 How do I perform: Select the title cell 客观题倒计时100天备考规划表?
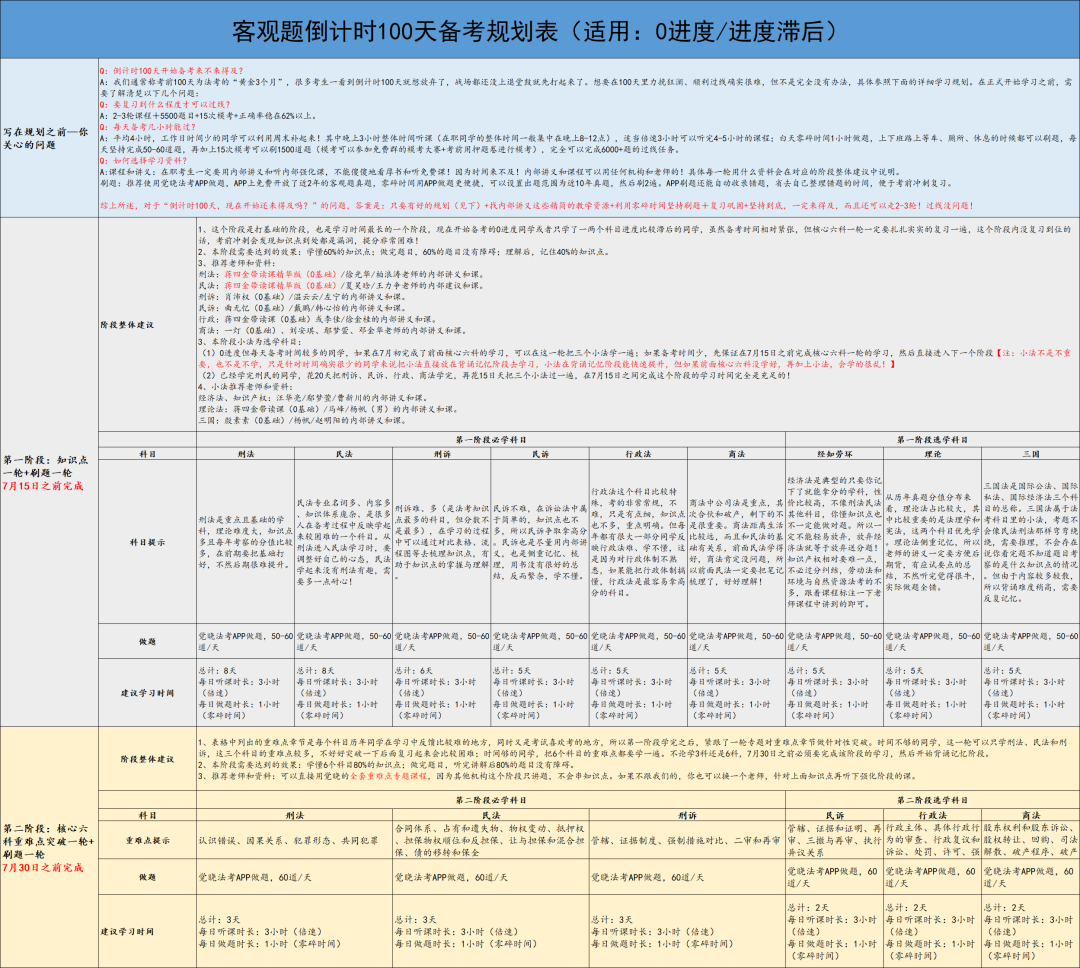(539, 30)
